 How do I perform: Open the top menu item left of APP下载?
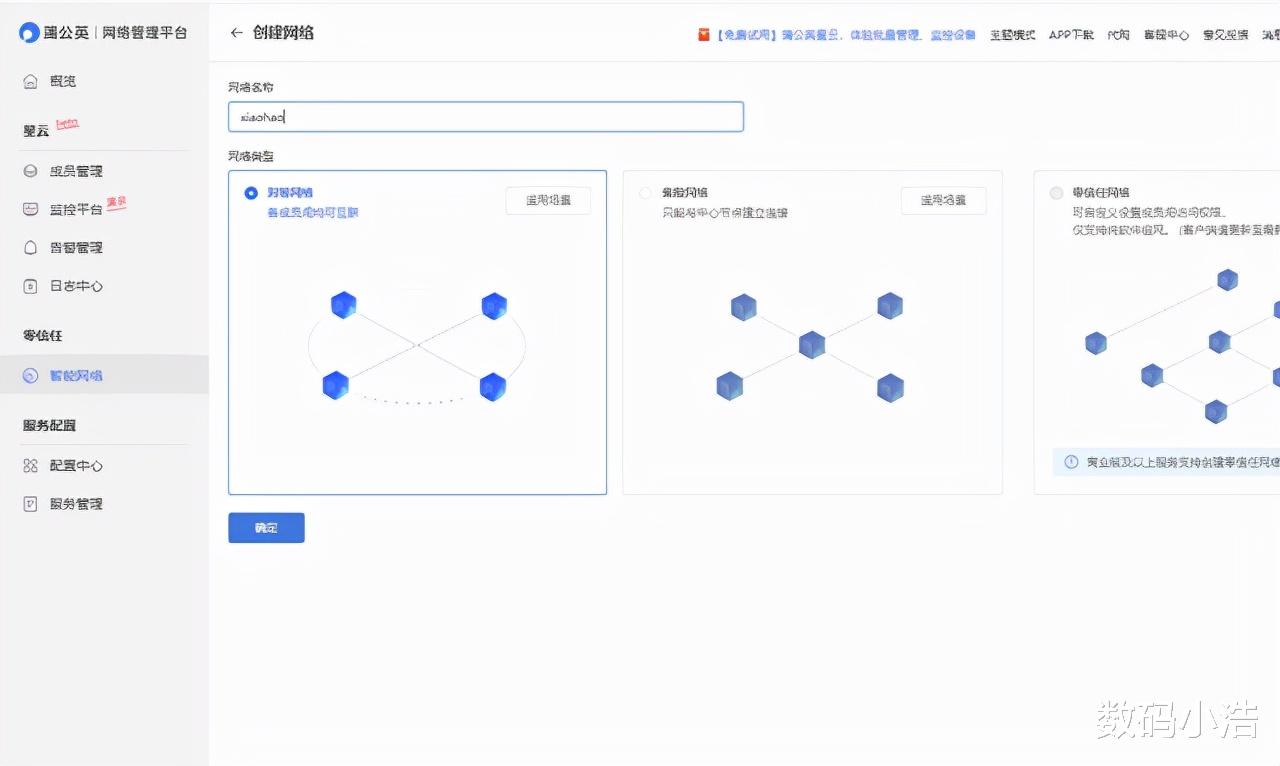point(1012,34)
